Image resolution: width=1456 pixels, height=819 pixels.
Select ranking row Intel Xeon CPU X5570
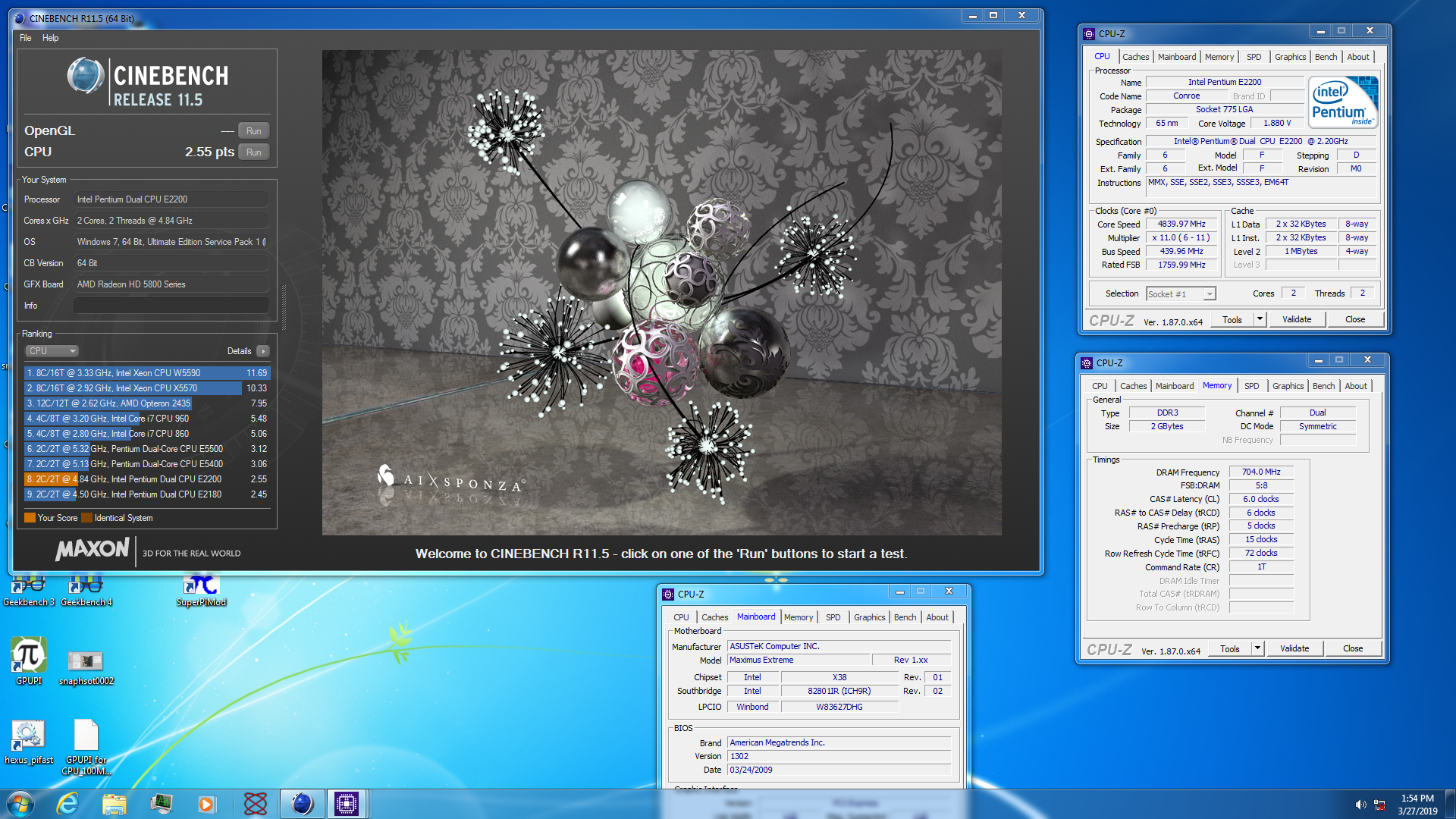click(x=147, y=388)
